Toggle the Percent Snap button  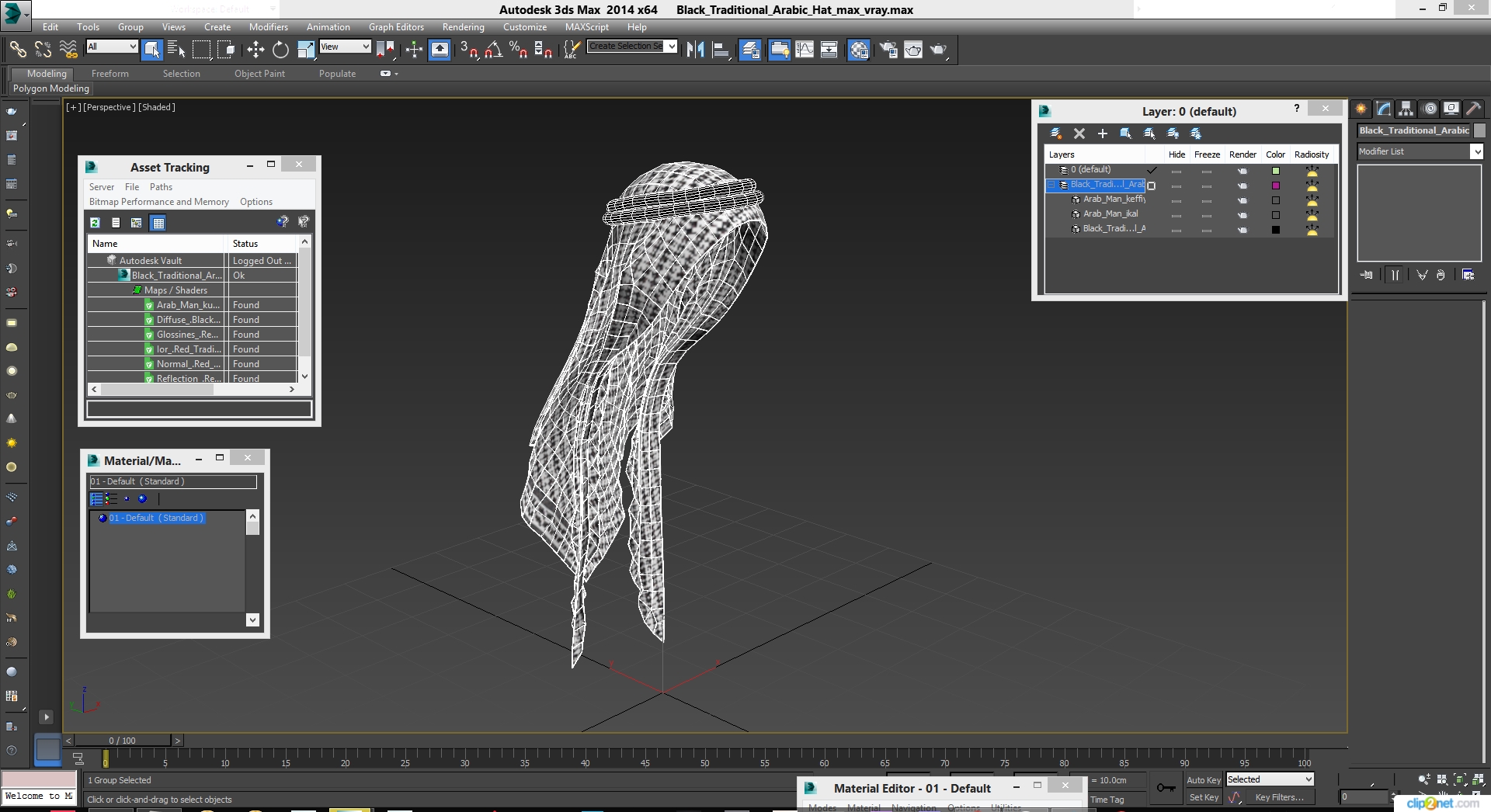tap(518, 50)
